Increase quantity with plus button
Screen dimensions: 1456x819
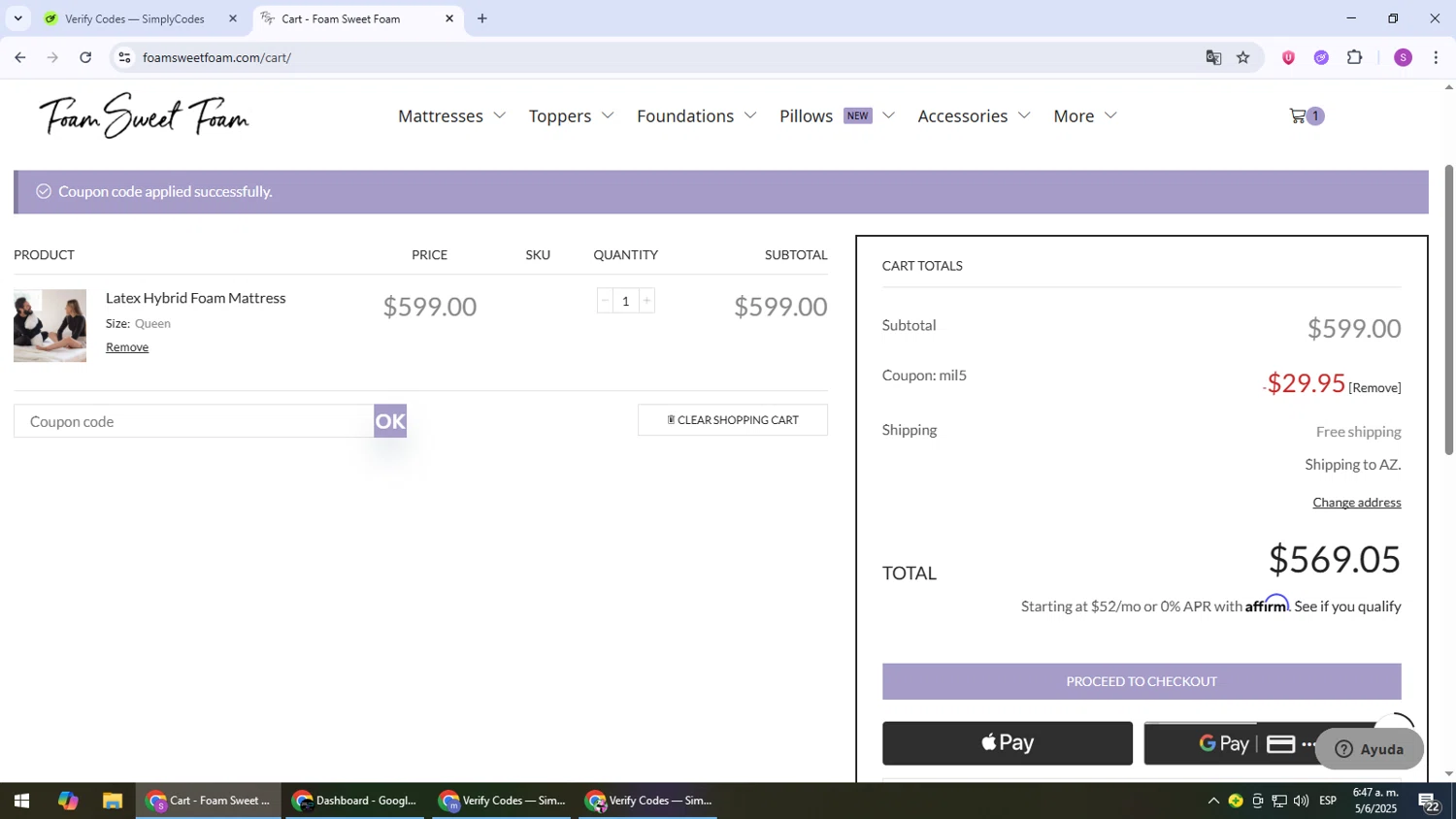pos(646,301)
